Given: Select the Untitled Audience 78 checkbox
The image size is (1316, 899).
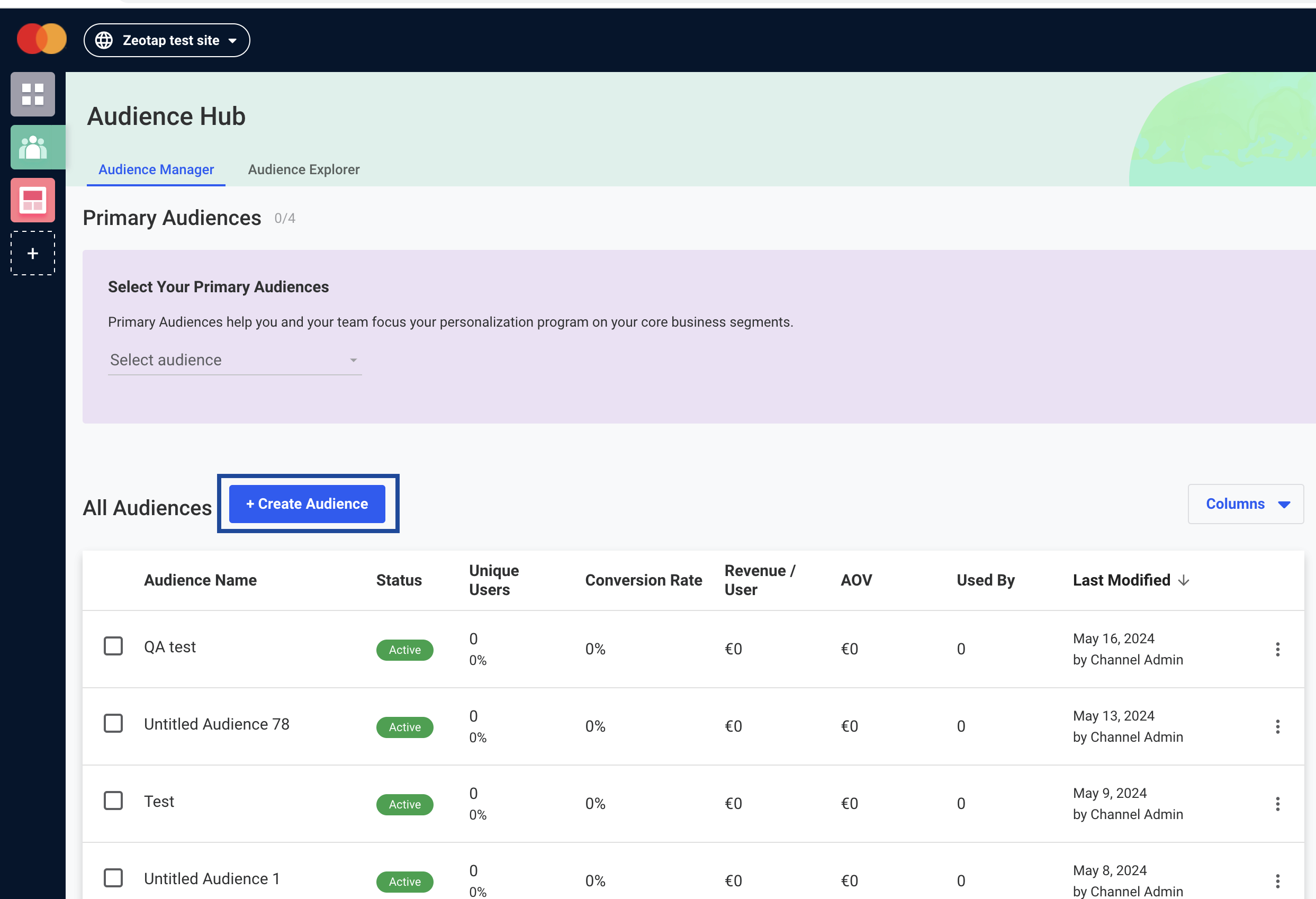Looking at the screenshot, I should (x=113, y=723).
